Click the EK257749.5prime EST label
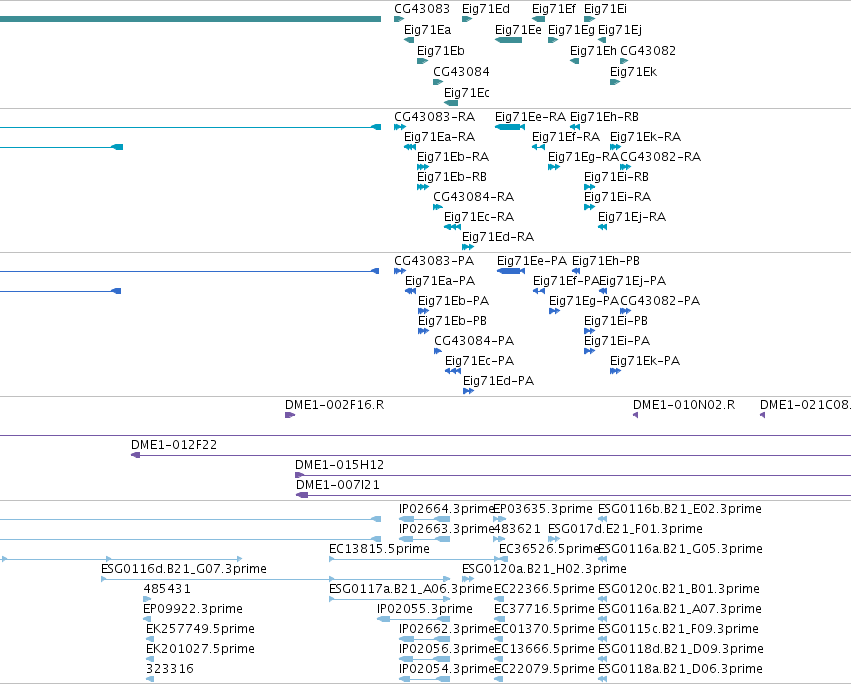The width and height of the screenshot is (851, 684). click(x=200, y=630)
